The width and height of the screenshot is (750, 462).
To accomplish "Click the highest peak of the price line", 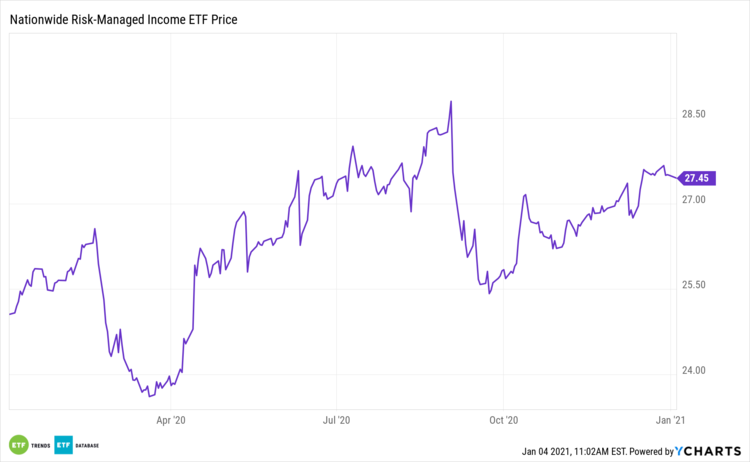I will [x=452, y=101].
